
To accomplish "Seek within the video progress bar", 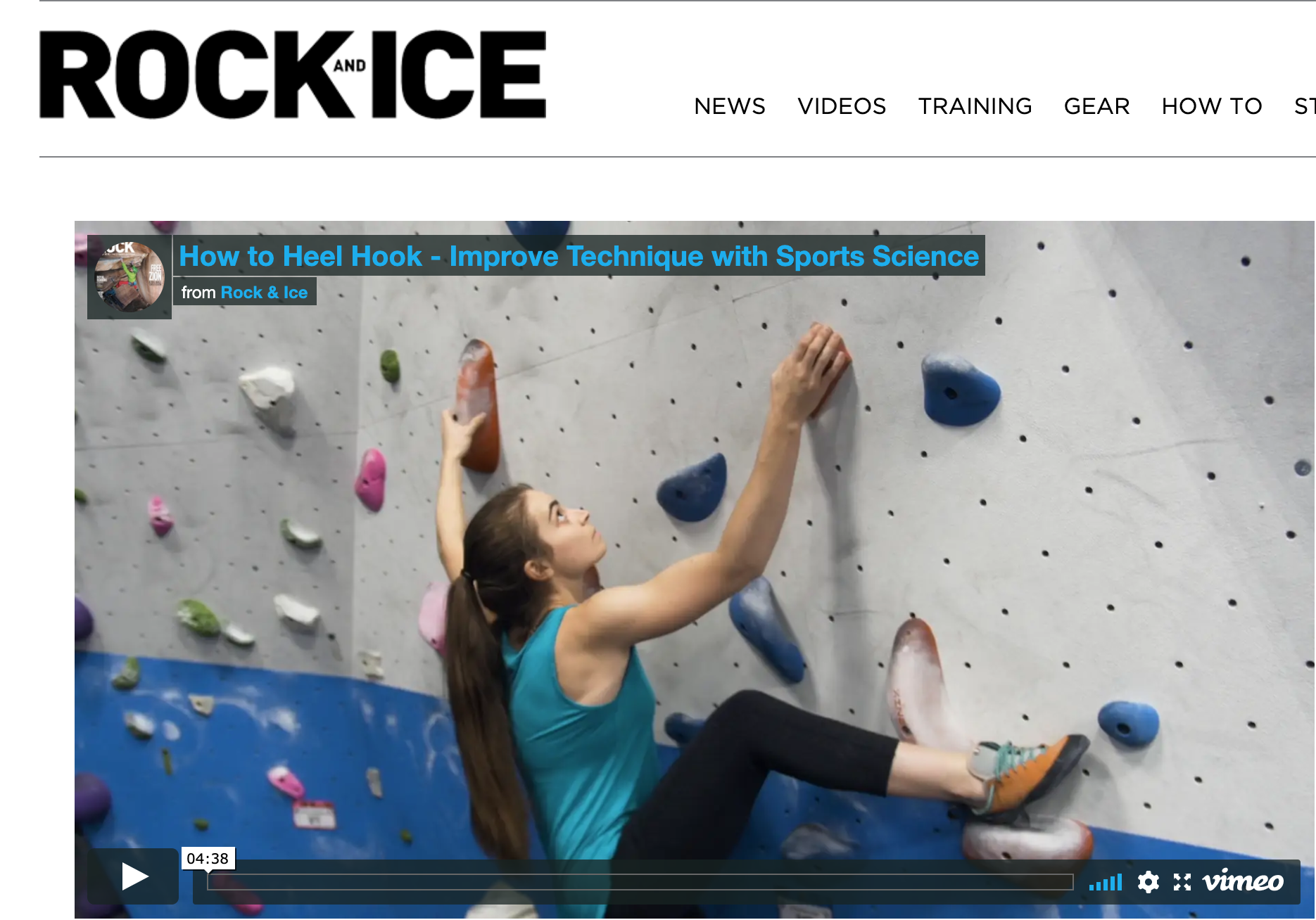I will [x=640, y=882].
